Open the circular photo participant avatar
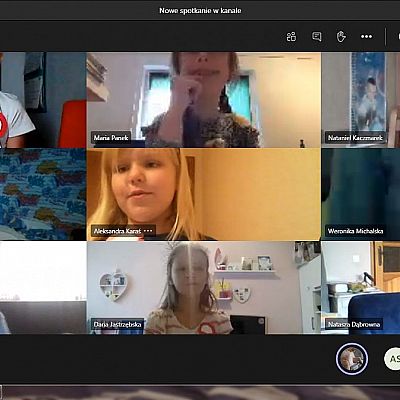The image size is (400, 400). 352,359
